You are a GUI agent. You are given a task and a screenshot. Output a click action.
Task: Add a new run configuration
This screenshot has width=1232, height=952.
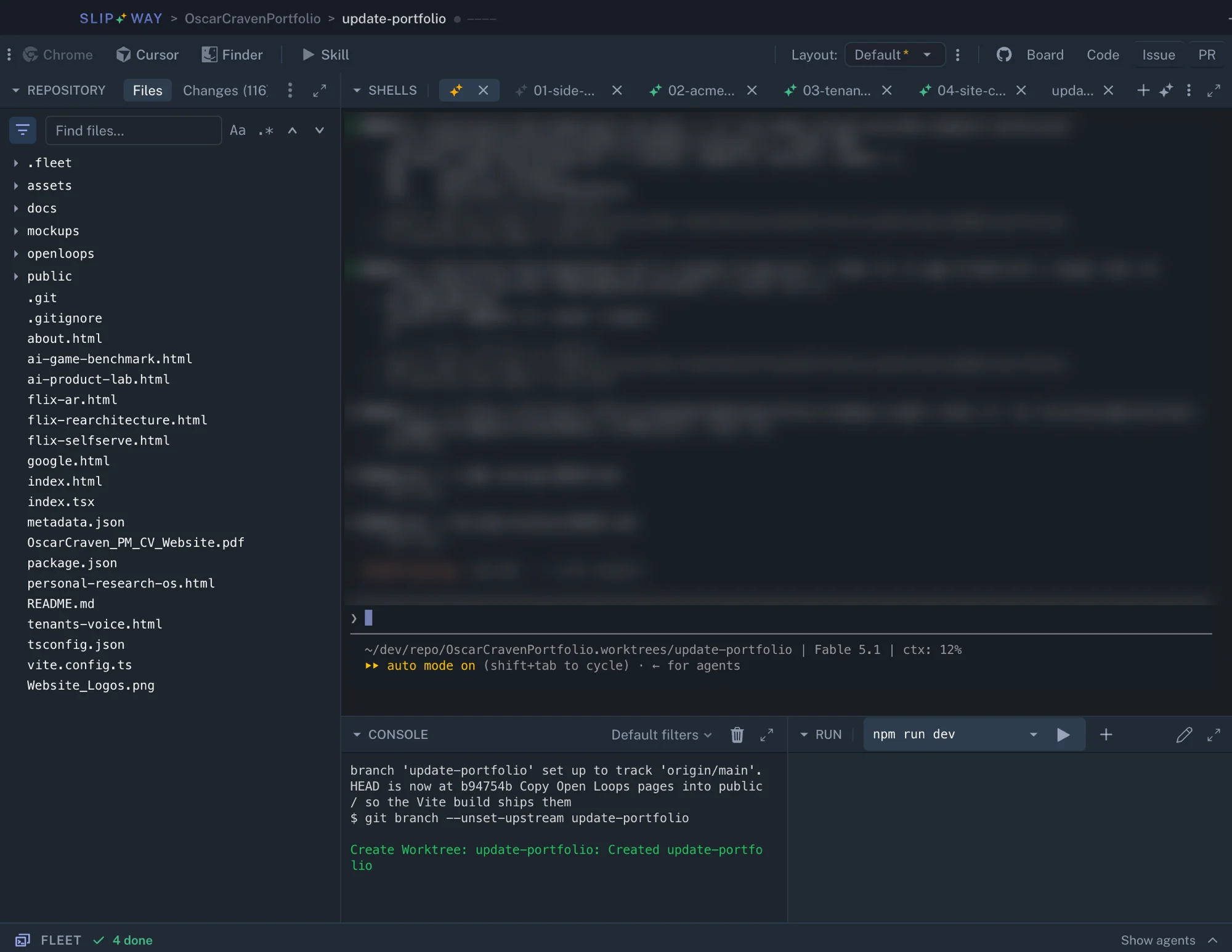[x=1106, y=735]
